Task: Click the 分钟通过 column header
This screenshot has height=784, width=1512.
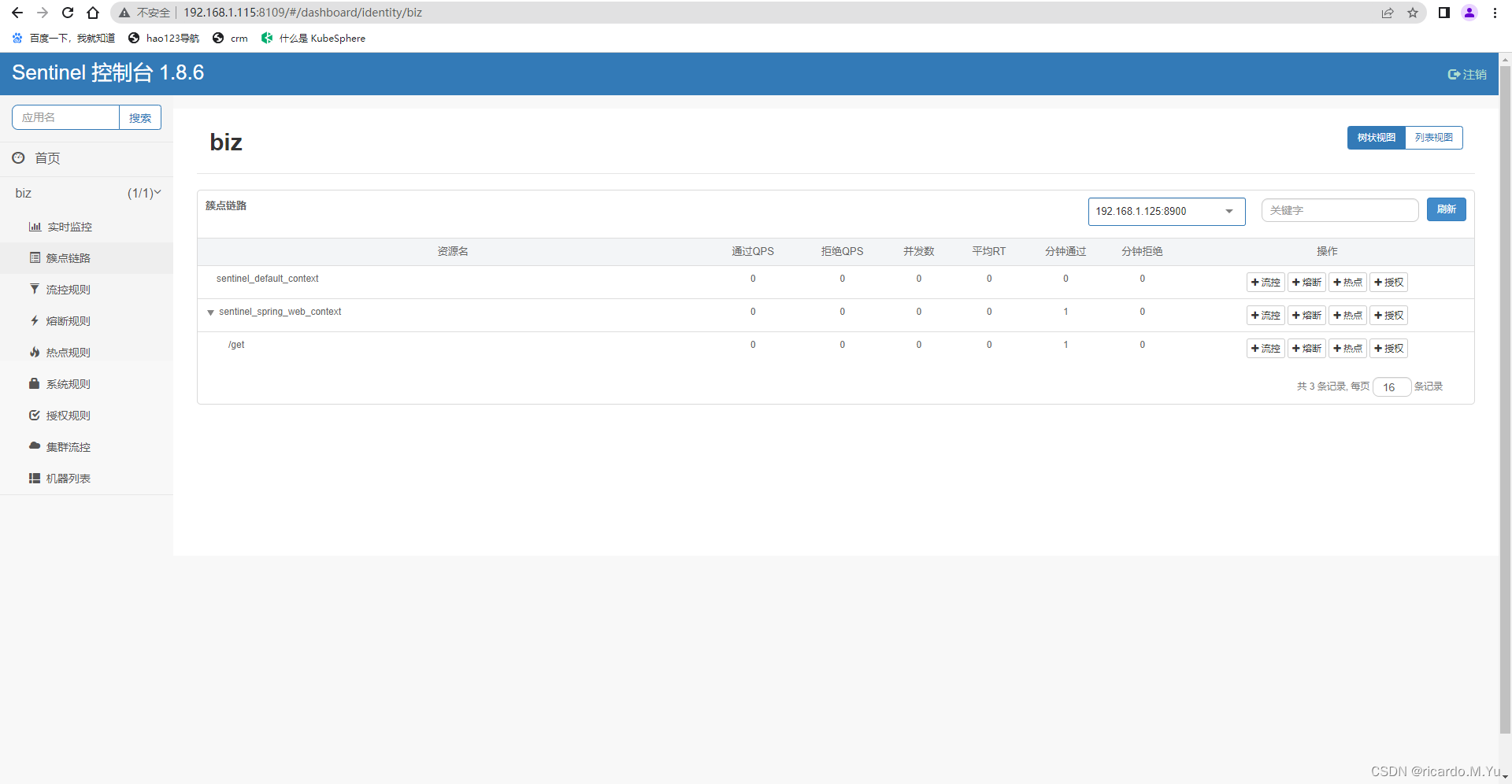Action: click(x=1065, y=251)
